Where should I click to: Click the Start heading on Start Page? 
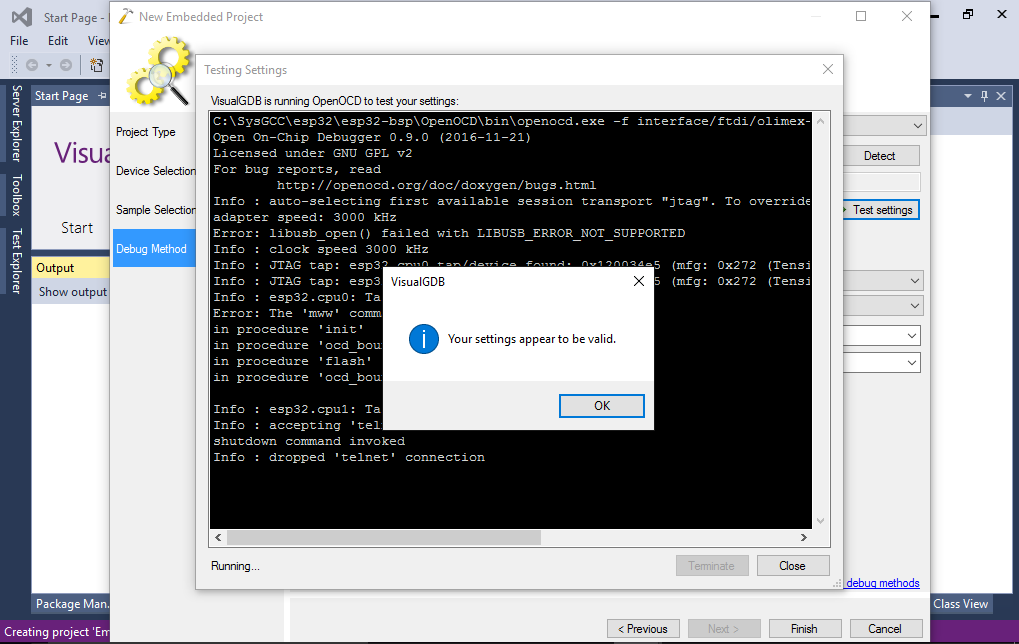[x=77, y=227]
